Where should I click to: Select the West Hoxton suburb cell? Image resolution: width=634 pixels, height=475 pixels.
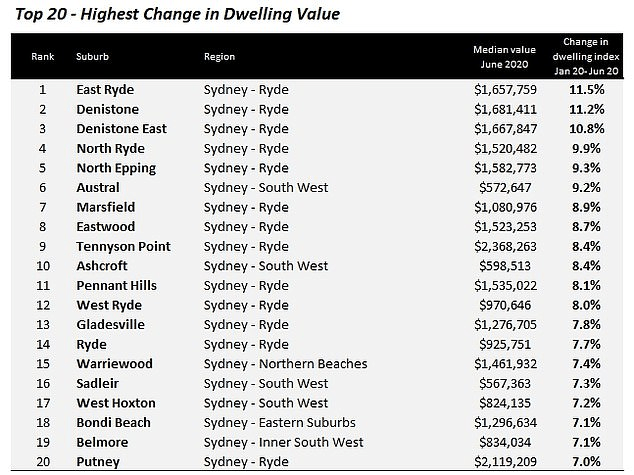pyautogui.click(x=116, y=403)
